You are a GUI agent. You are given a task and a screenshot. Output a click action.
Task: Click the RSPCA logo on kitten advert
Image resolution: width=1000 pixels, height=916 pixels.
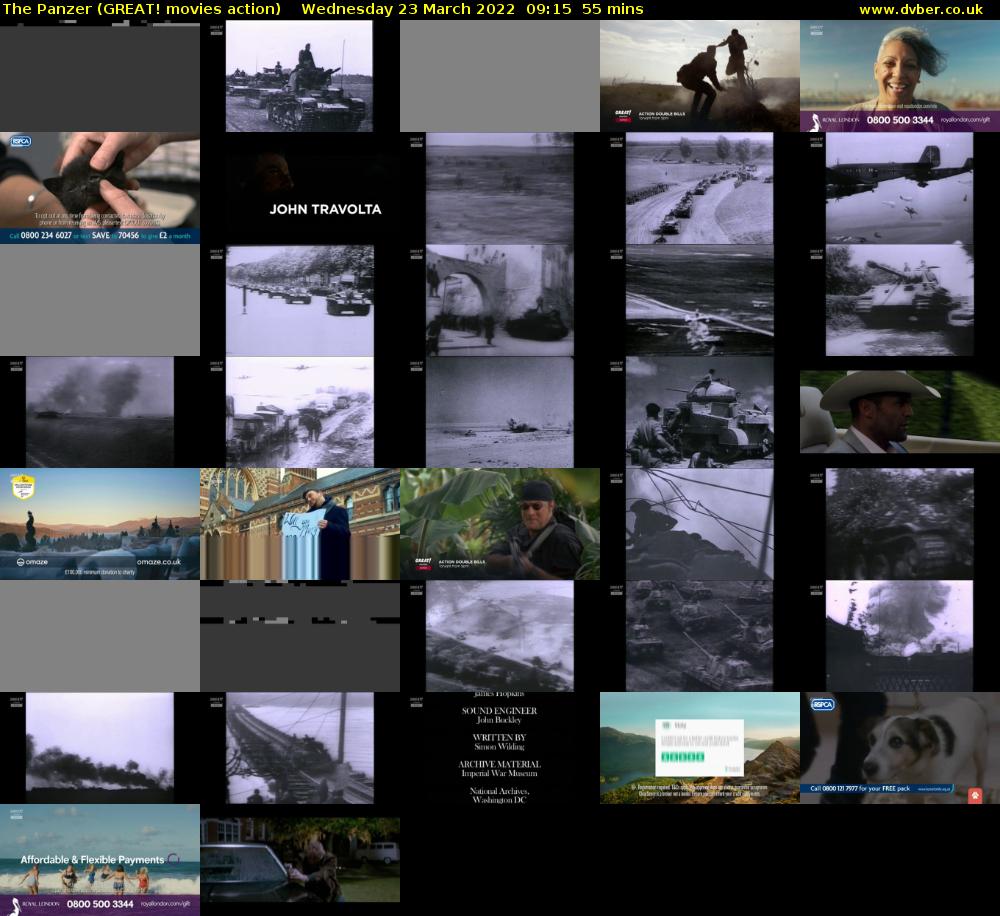[x=21, y=143]
